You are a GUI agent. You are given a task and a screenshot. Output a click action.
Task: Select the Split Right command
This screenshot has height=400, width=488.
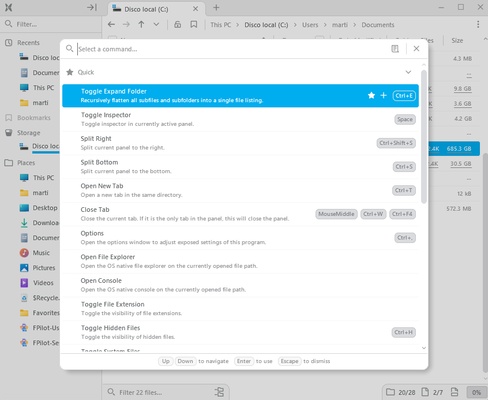pyautogui.click(x=240, y=143)
